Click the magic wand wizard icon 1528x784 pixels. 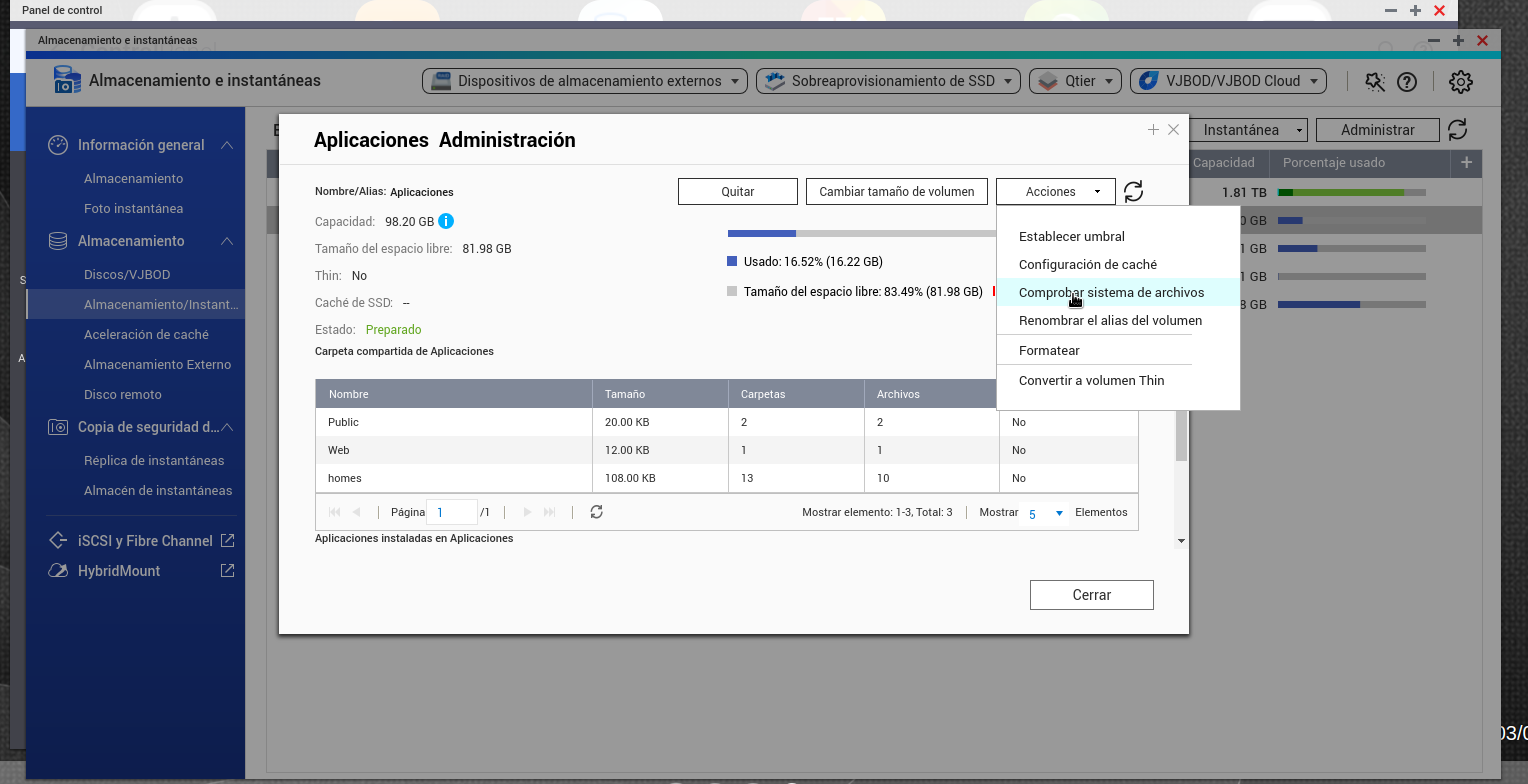coord(1375,82)
